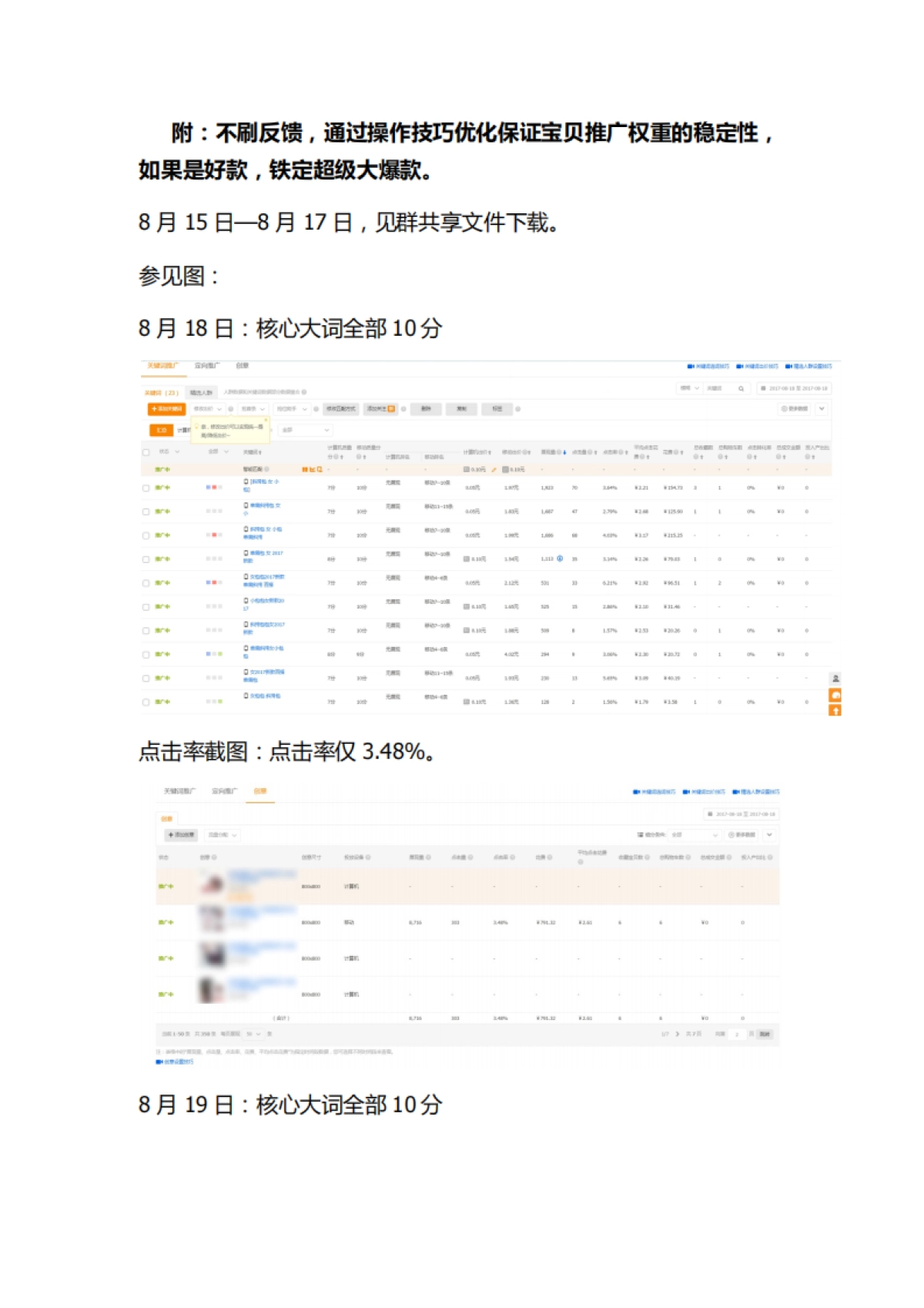Click the ¥154.73 spend value

pos(673,488)
